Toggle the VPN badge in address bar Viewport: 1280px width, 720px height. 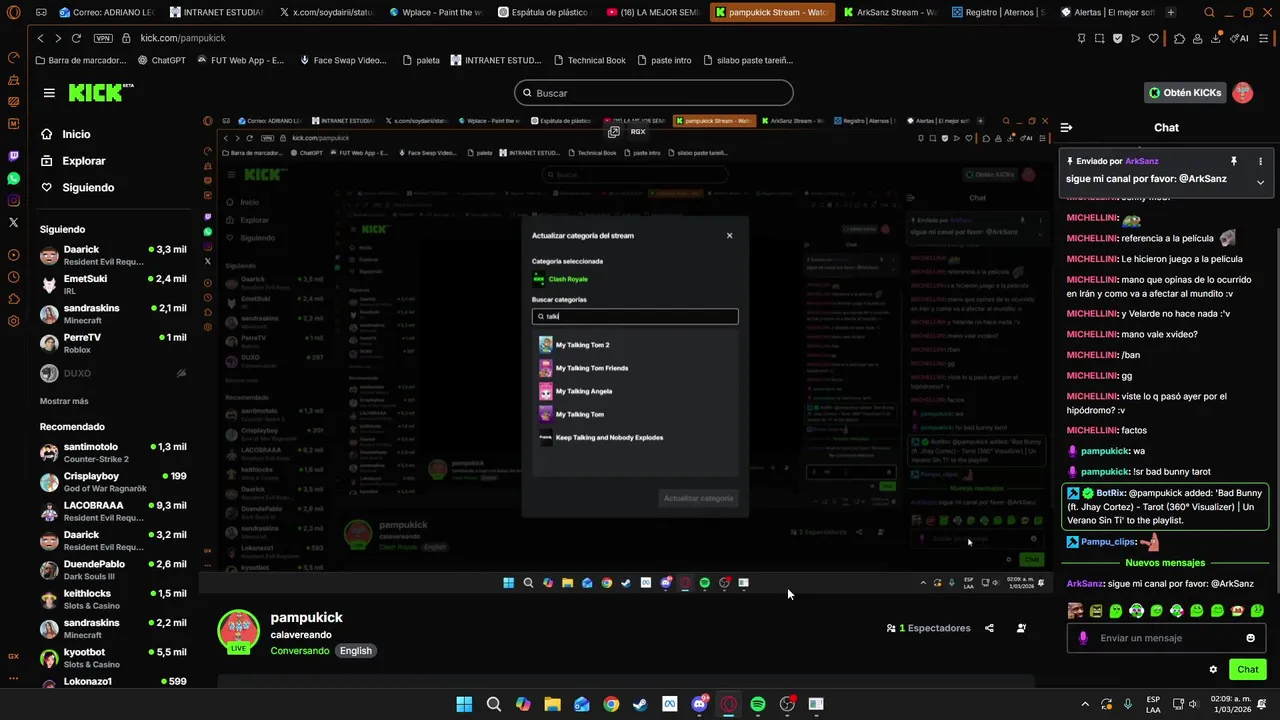(103, 38)
